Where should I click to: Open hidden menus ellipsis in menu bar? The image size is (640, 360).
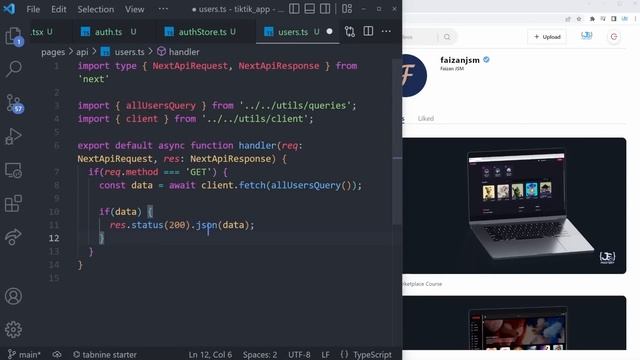pos(163,9)
